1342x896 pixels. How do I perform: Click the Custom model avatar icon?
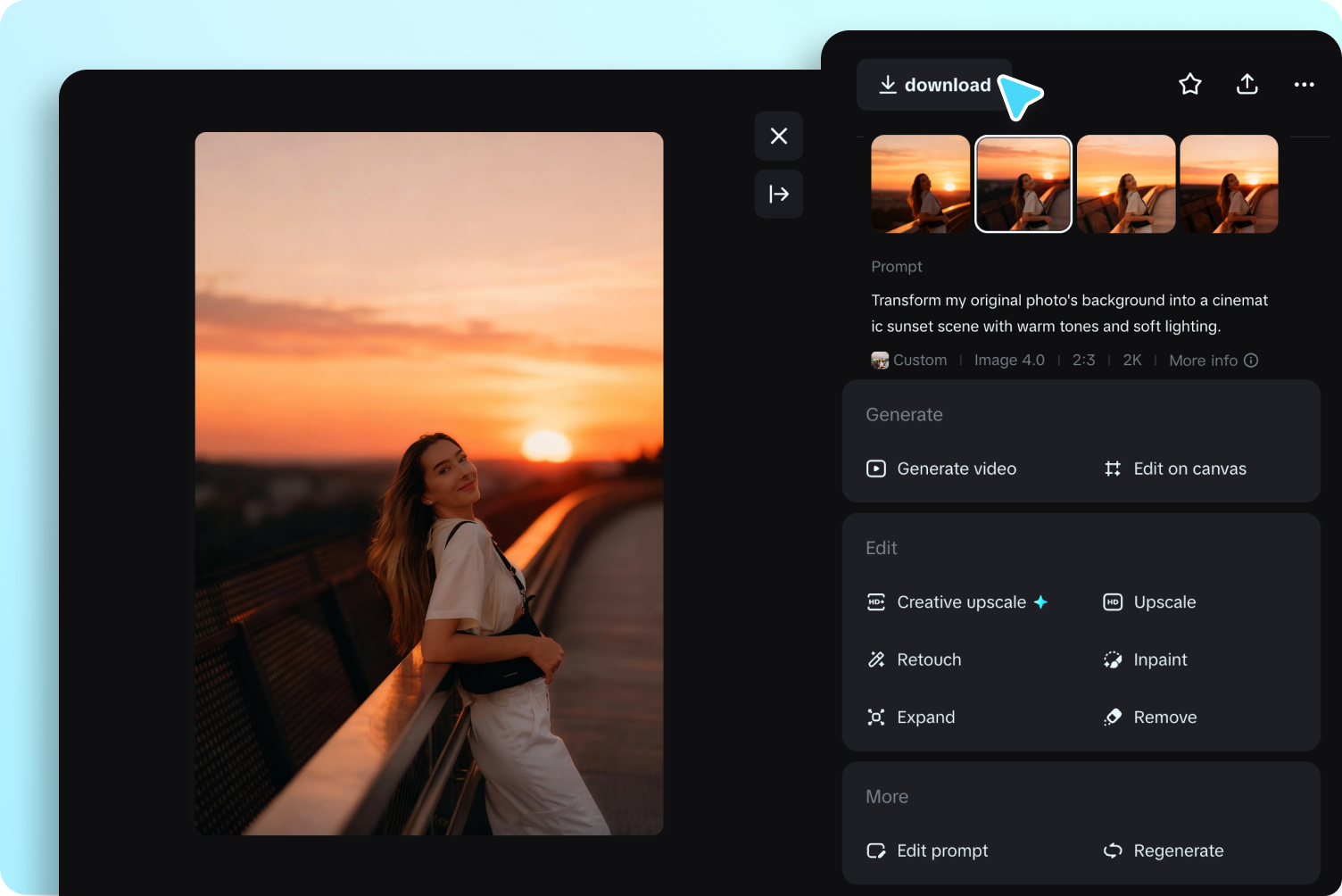click(x=880, y=361)
